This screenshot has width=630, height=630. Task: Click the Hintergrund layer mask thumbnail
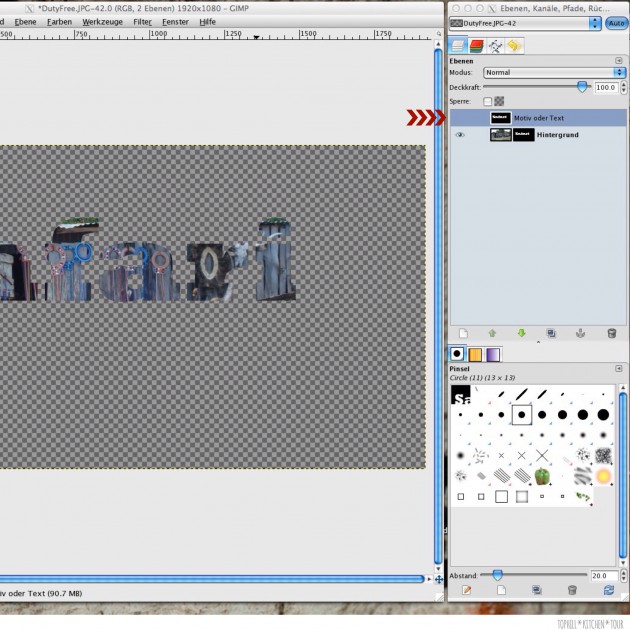click(x=524, y=135)
